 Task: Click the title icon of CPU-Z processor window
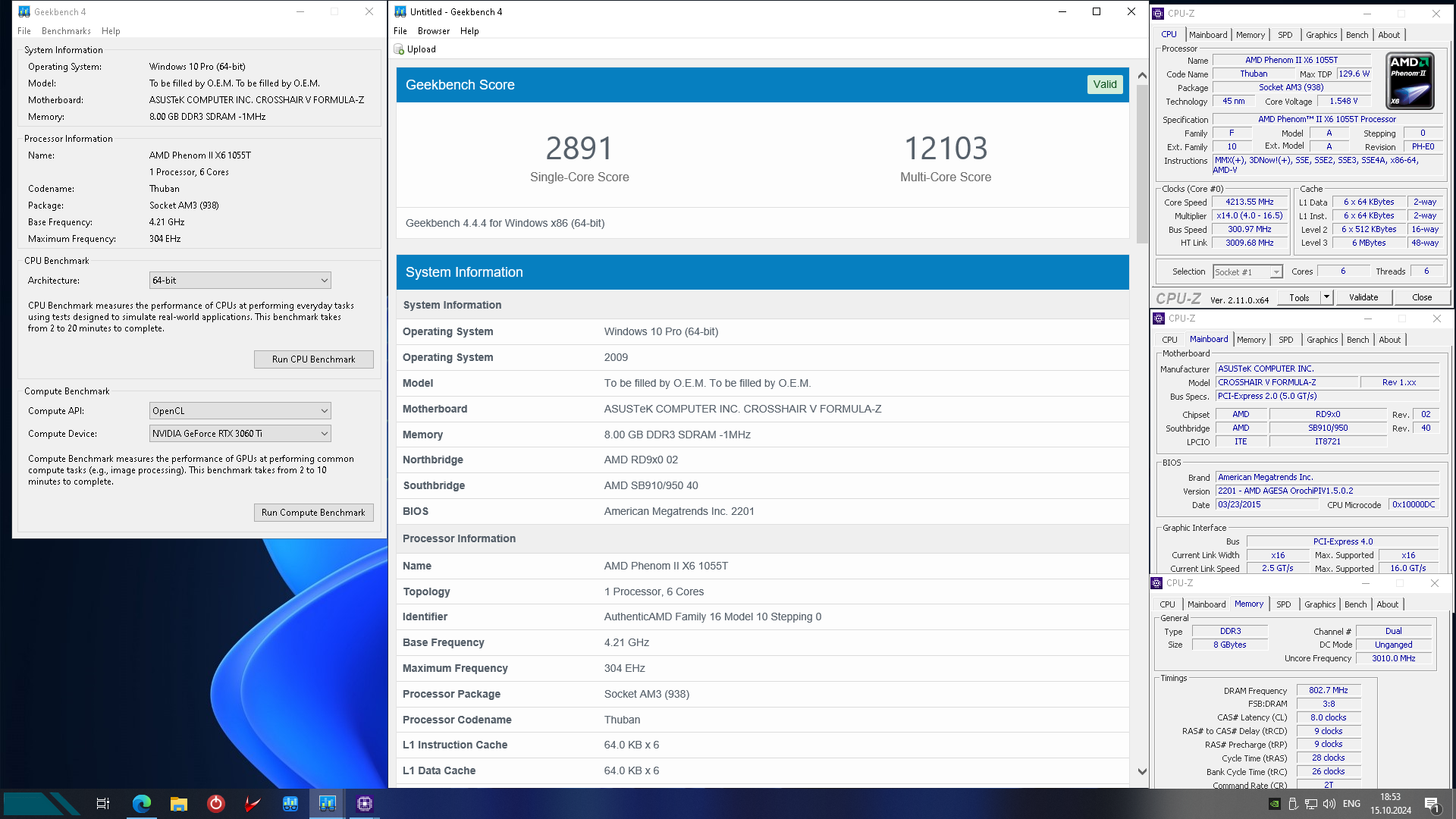[x=1158, y=14]
